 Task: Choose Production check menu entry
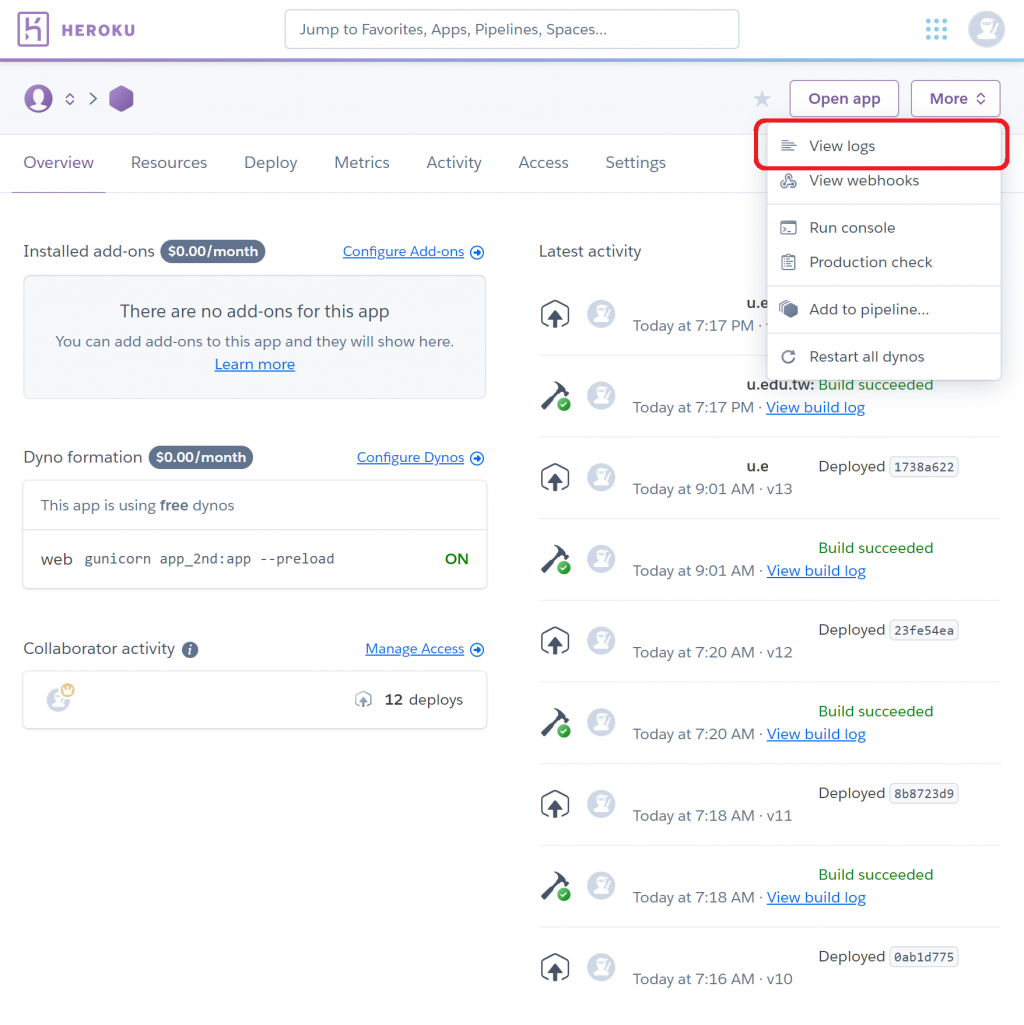point(883,262)
